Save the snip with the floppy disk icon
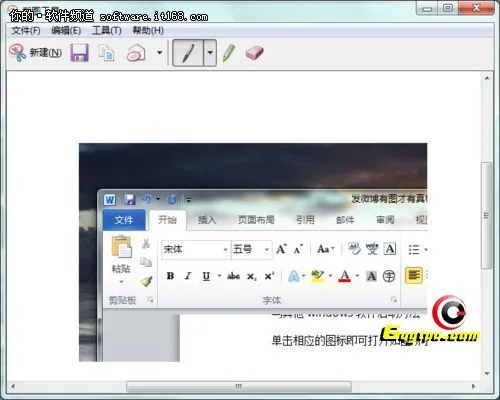Screen dimensions: 500x400 click(x=79, y=53)
